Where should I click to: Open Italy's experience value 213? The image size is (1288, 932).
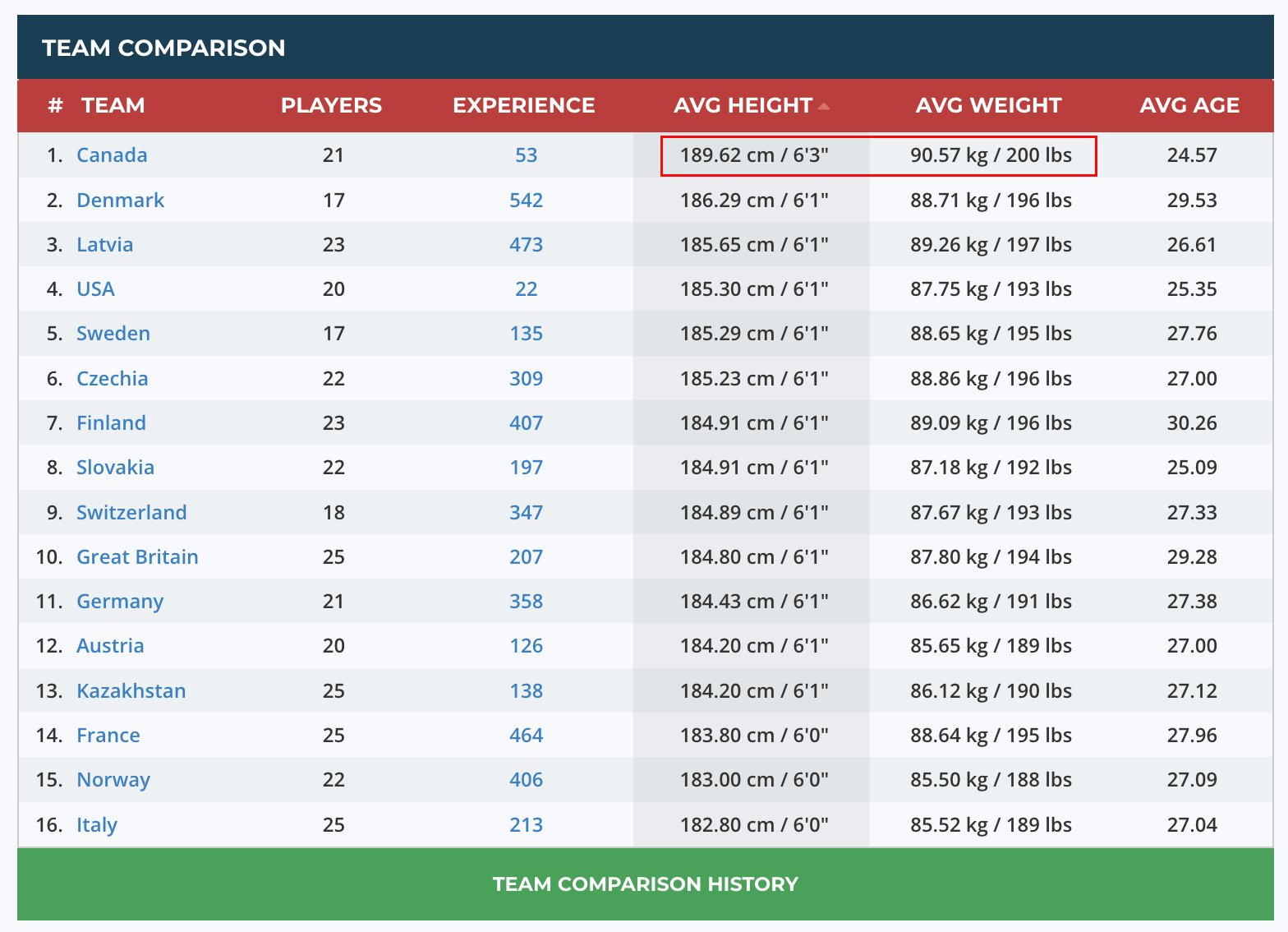pos(527,825)
